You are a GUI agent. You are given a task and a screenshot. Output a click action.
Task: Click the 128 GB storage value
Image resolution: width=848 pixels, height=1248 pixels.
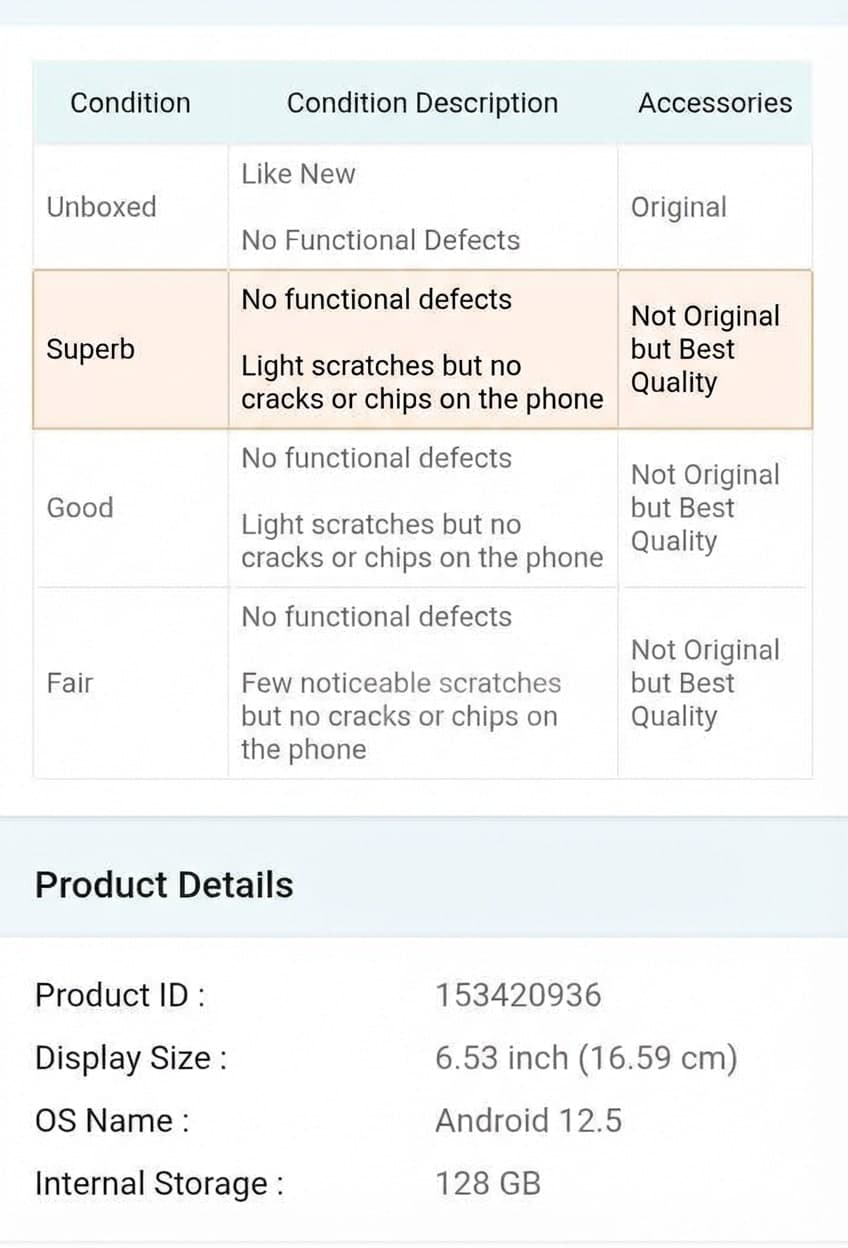(x=489, y=1184)
